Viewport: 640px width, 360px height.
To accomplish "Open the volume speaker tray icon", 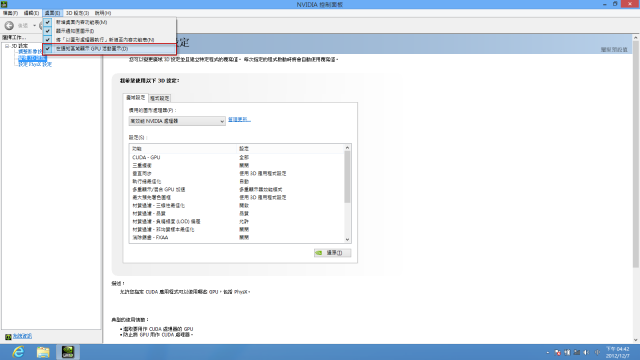I will pos(587,352).
